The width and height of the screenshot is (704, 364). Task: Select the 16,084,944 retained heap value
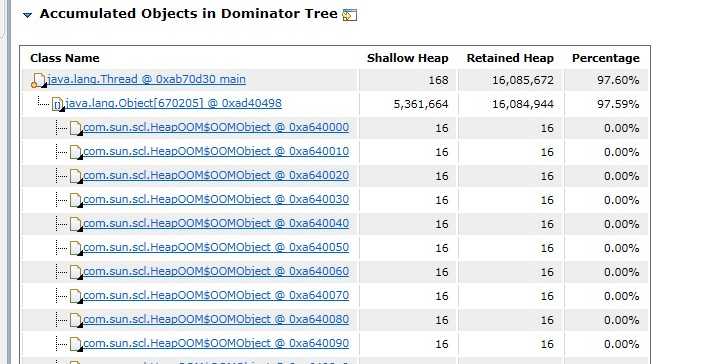point(523,104)
